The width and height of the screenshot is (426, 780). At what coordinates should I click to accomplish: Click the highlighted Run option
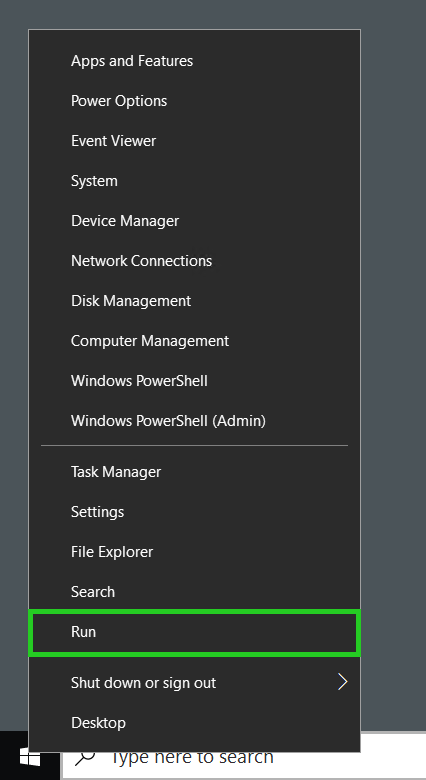[x=195, y=632]
